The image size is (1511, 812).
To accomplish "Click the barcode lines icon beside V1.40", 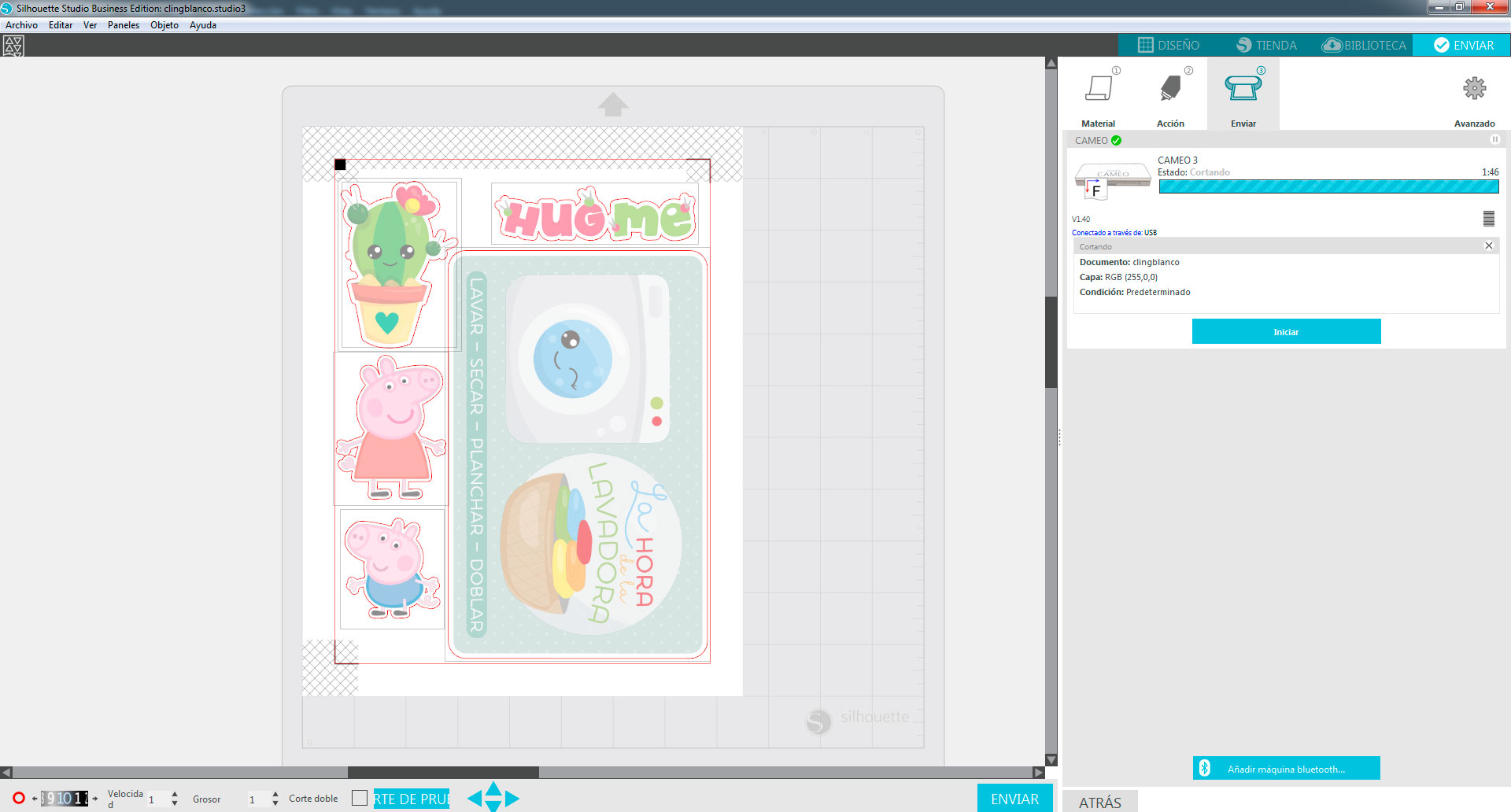I will pos(1488,218).
